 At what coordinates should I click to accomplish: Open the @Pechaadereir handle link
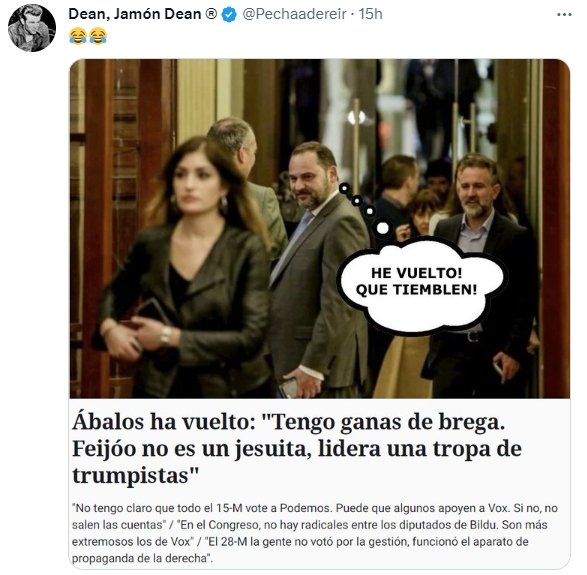(x=294, y=14)
